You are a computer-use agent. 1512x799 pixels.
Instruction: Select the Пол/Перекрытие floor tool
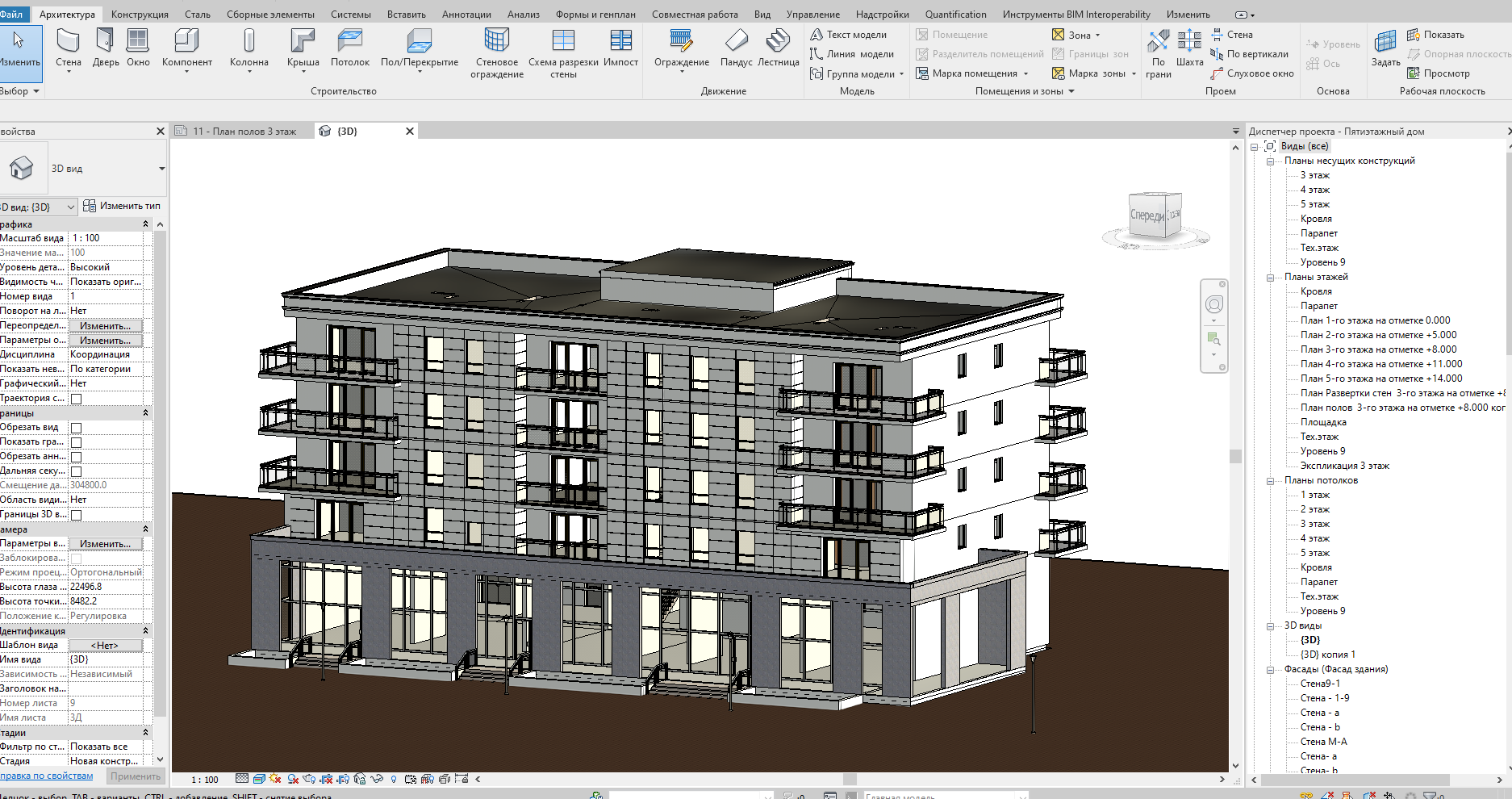click(x=419, y=50)
